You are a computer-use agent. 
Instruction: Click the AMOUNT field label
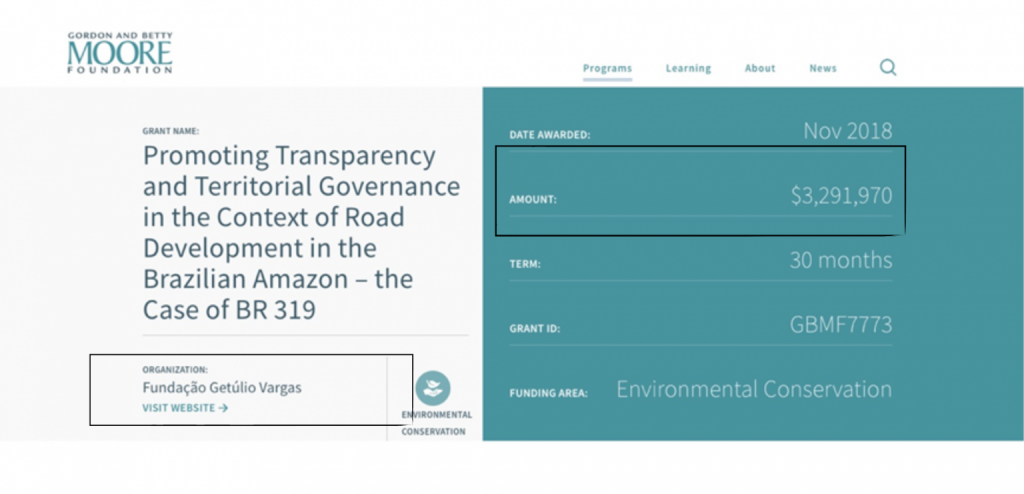point(533,200)
